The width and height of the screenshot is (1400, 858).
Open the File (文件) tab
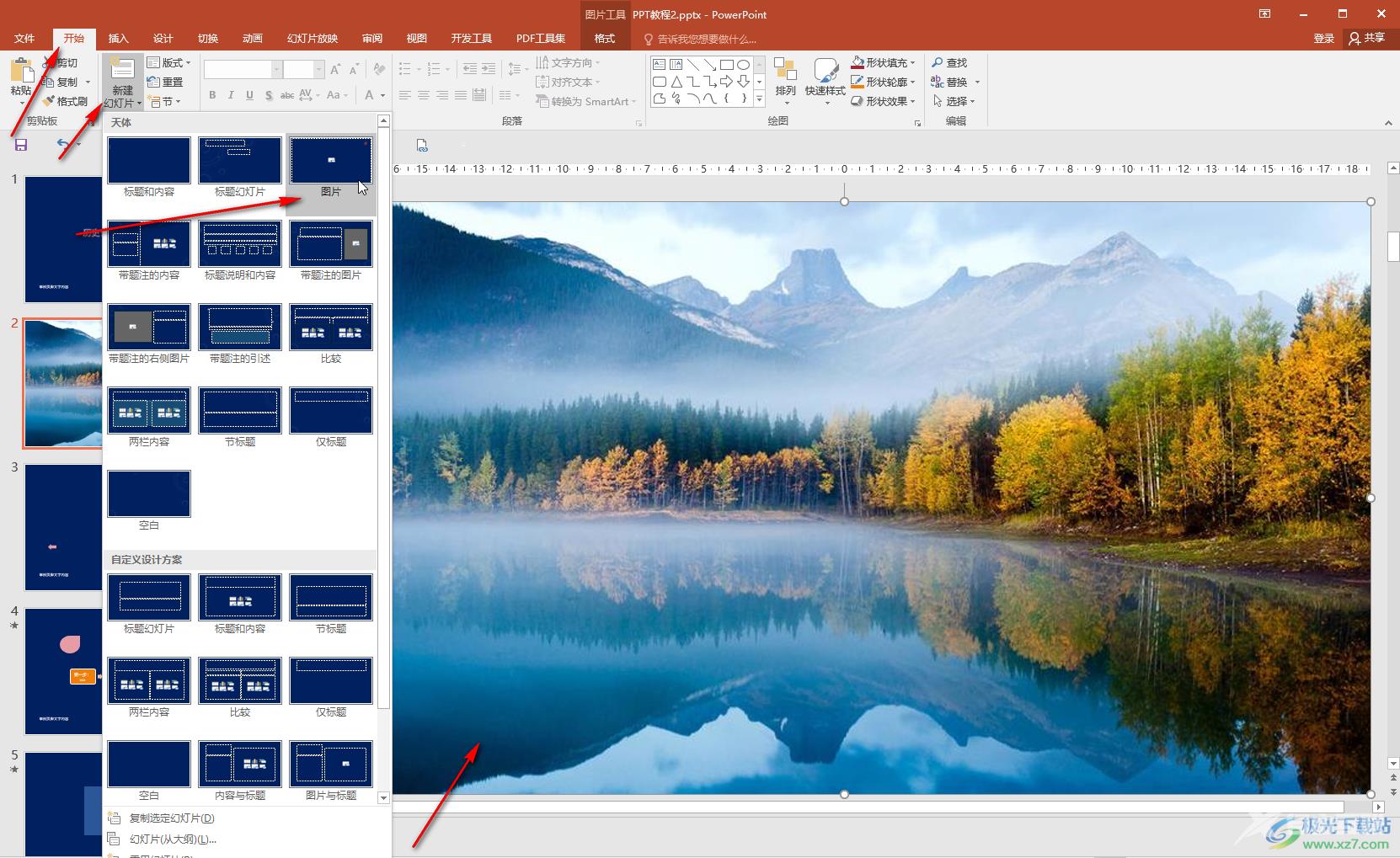[x=24, y=39]
